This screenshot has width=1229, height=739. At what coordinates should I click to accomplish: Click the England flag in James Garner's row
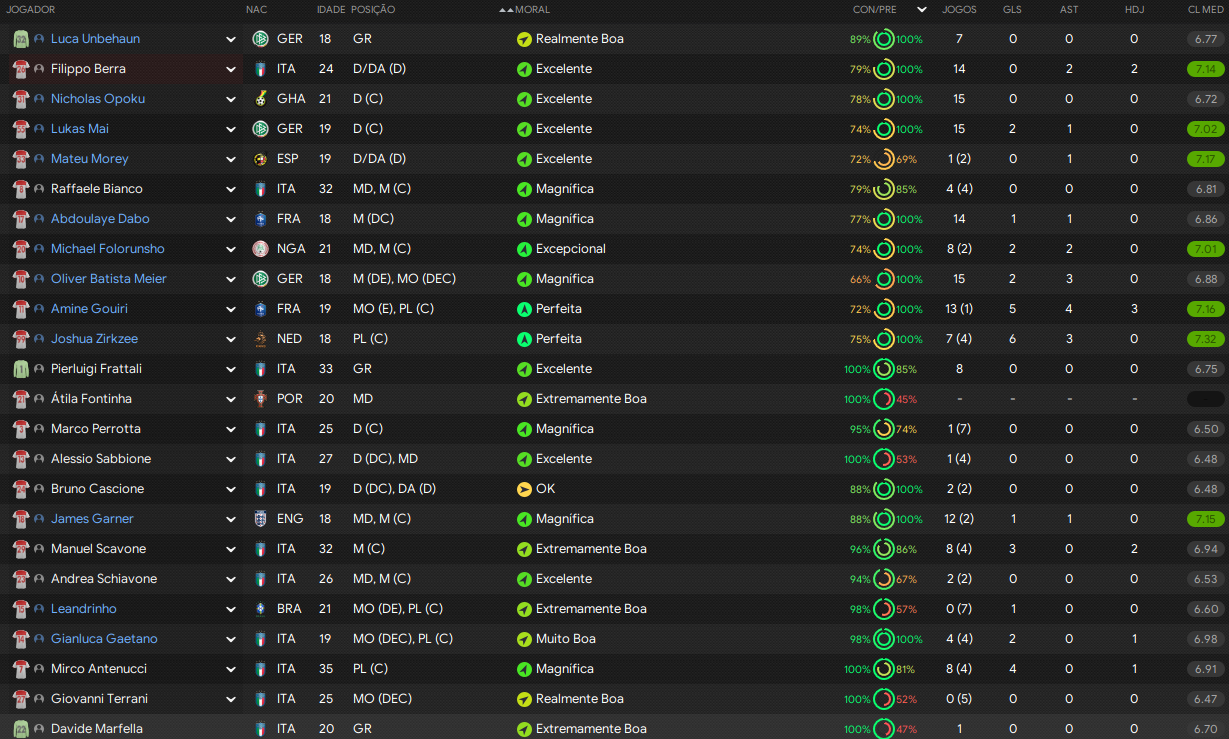tap(261, 519)
